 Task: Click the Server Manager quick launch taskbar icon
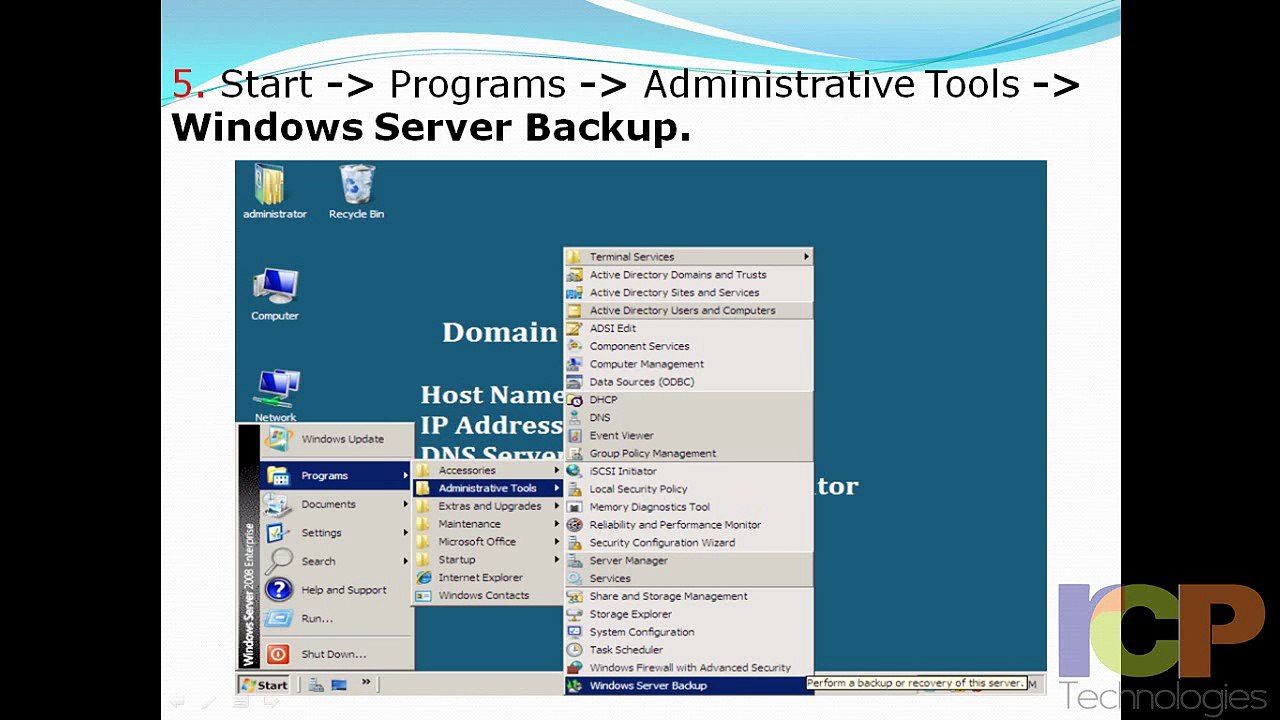click(x=317, y=685)
